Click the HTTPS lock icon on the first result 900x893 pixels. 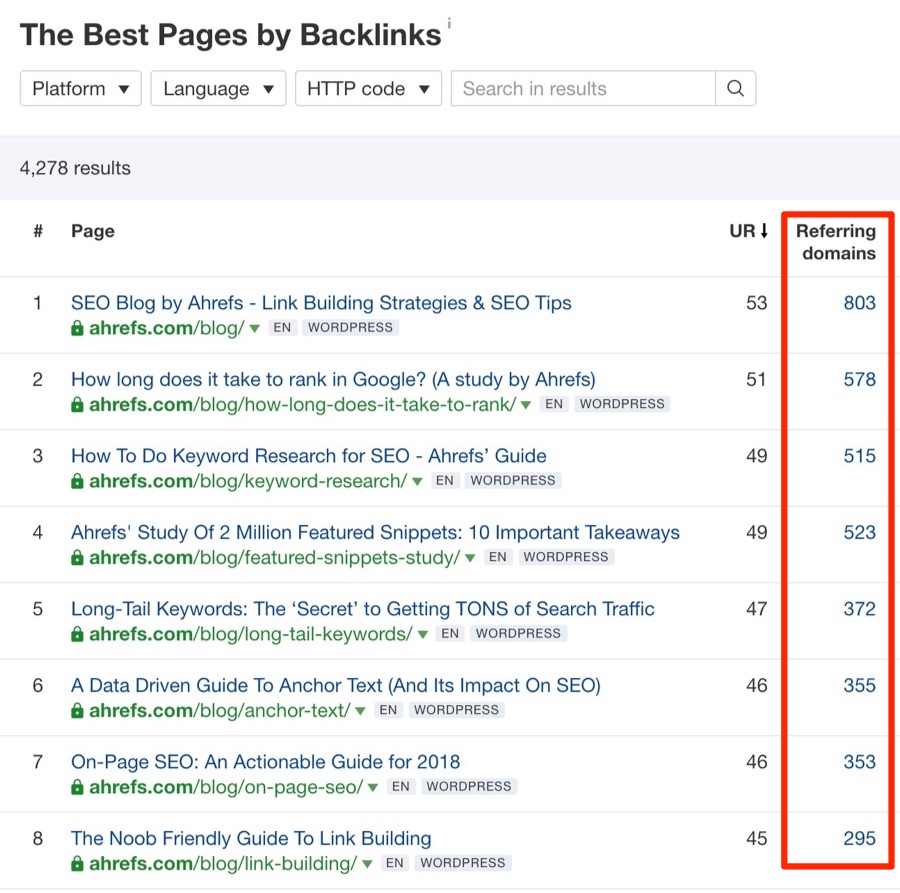click(x=77, y=328)
